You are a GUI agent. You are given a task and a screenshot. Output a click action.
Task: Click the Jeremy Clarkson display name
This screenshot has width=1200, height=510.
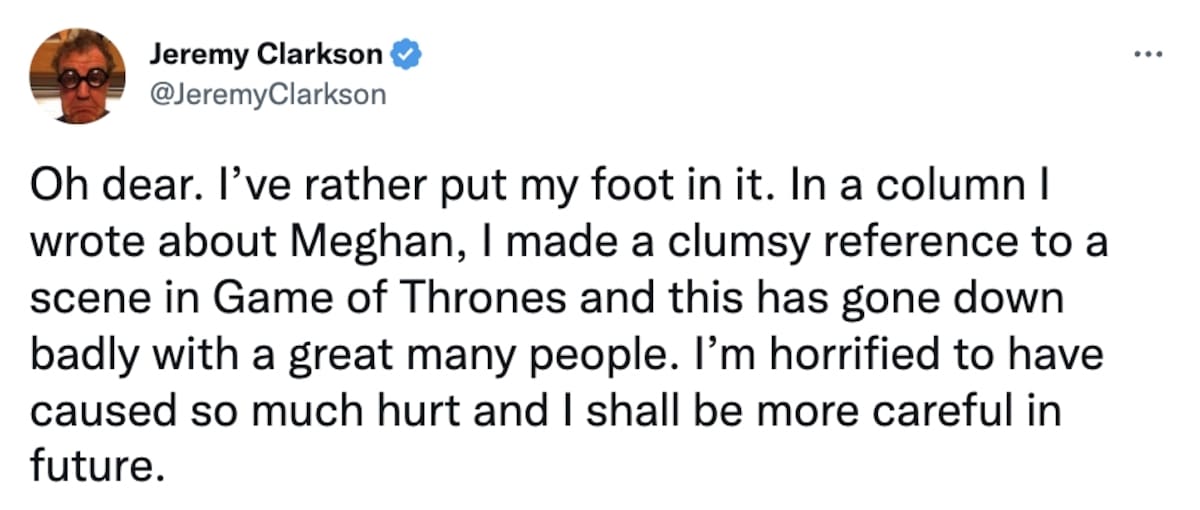(268, 56)
